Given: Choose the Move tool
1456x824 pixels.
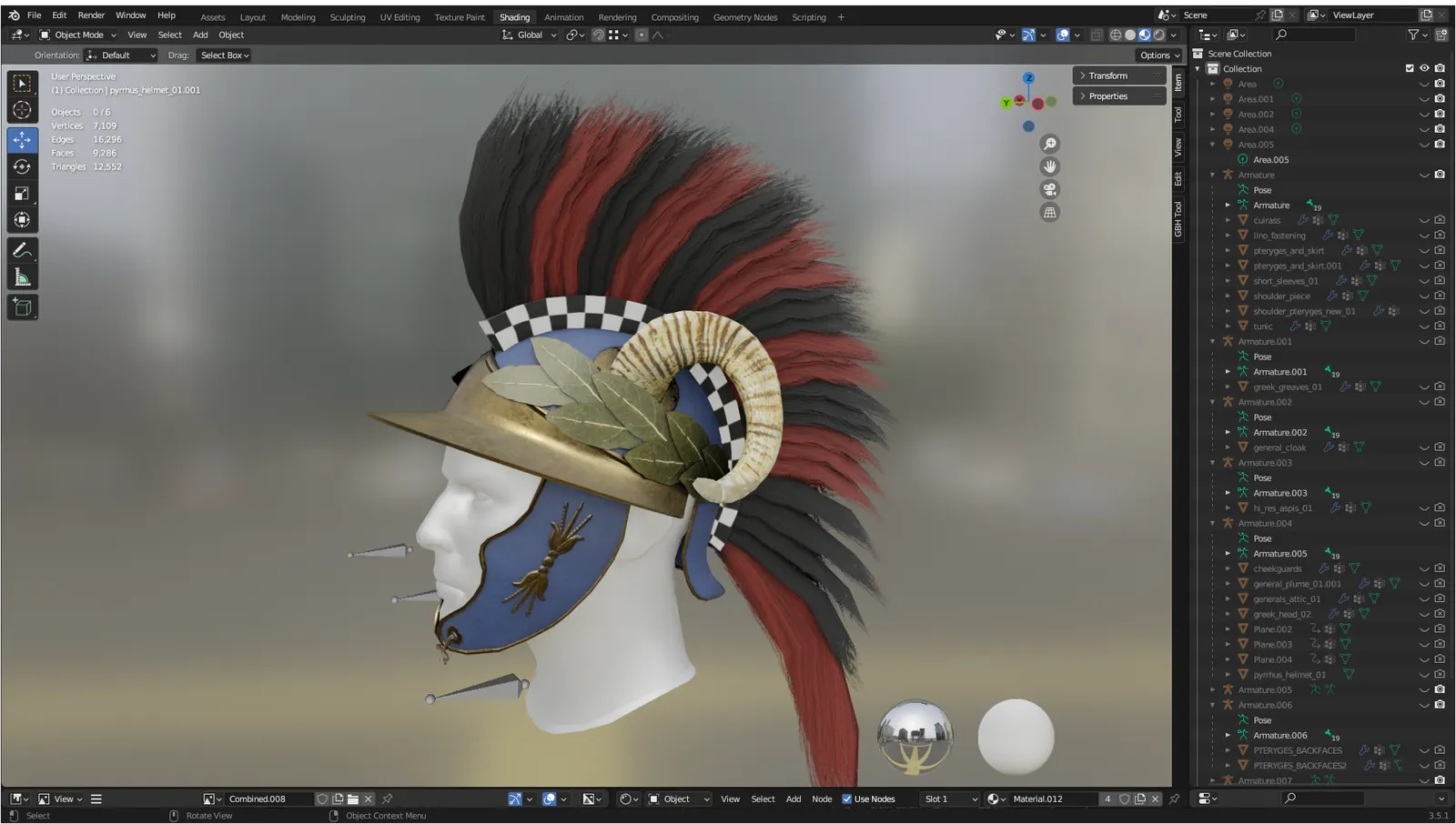Looking at the screenshot, I should (22, 140).
